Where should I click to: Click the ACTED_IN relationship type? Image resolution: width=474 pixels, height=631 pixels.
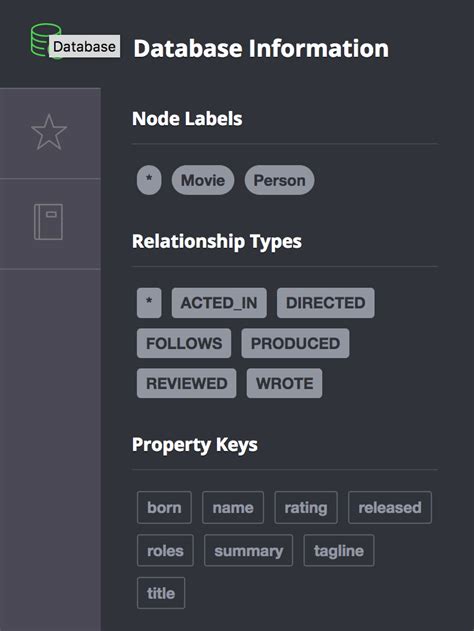pyautogui.click(x=219, y=303)
